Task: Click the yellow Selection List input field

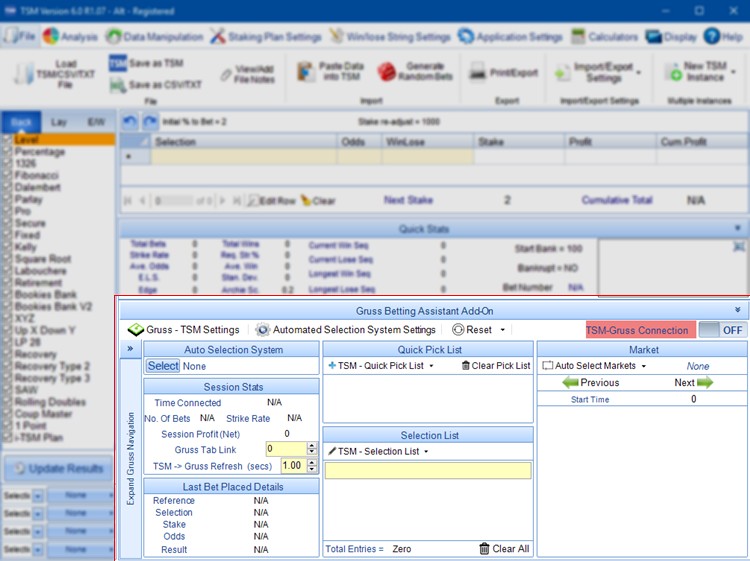Action: pos(428,470)
